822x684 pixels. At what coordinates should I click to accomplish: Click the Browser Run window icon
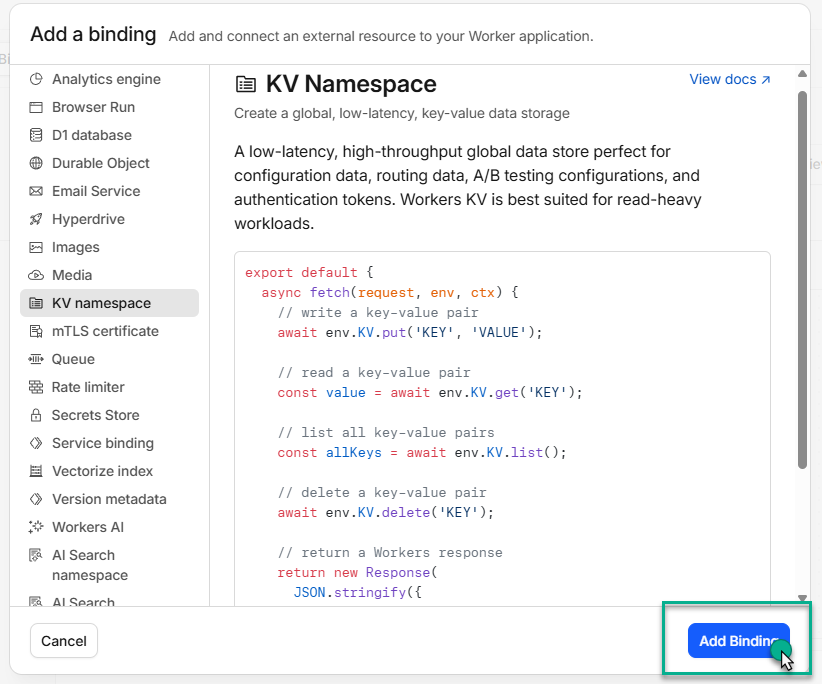pyautogui.click(x=36, y=107)
